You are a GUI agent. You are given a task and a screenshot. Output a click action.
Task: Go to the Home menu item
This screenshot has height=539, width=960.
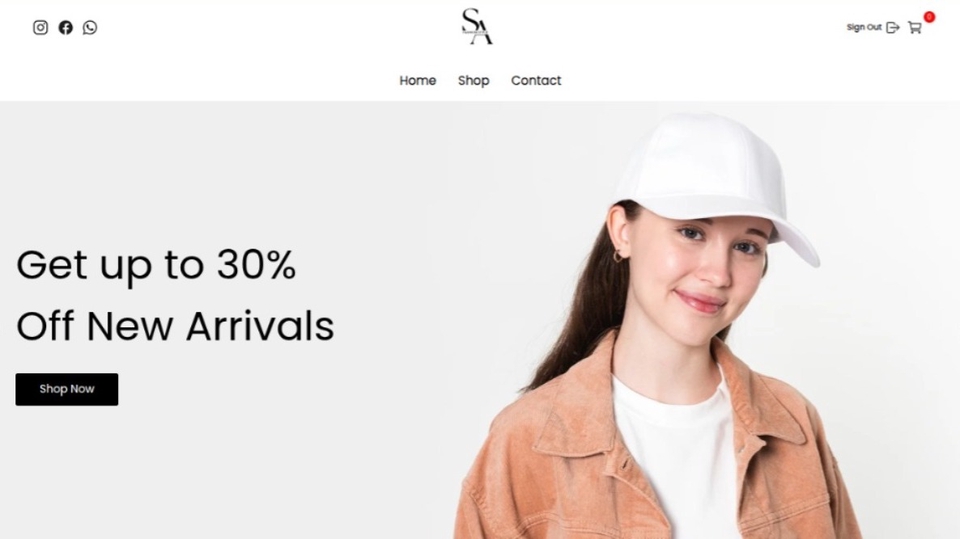[418, 80]
